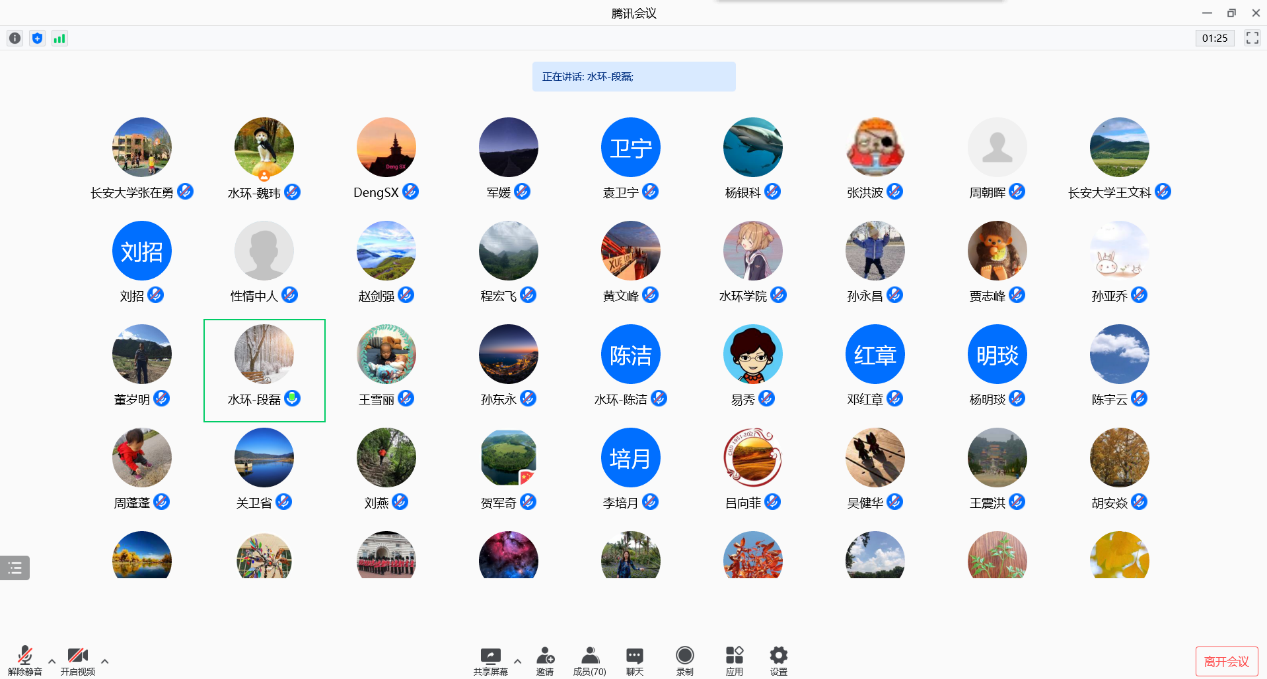Toggle 解除静音 to unmute microphone
Viewport: 1267px width, 679px height.
[25, 660]
